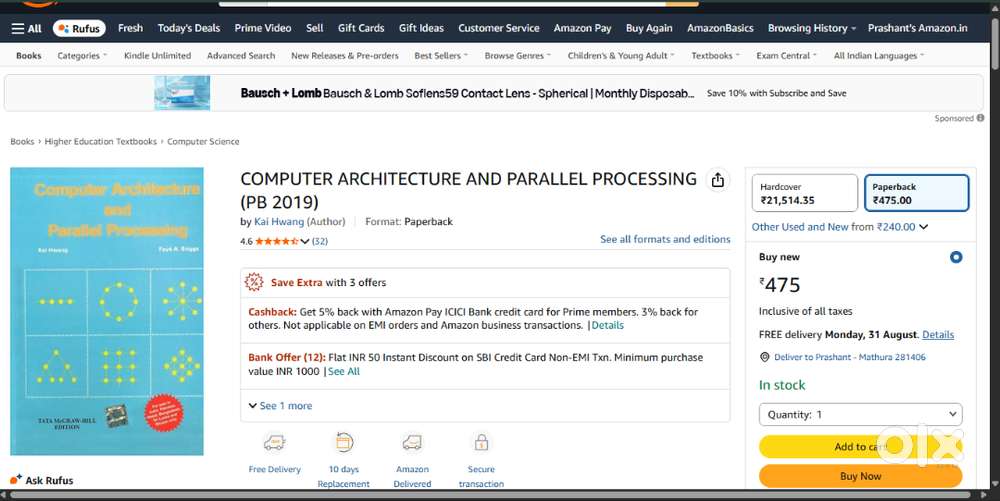This screenshot has width=1000, height=501.
Task: Choose the Hardcover format option
Action: 805,193
